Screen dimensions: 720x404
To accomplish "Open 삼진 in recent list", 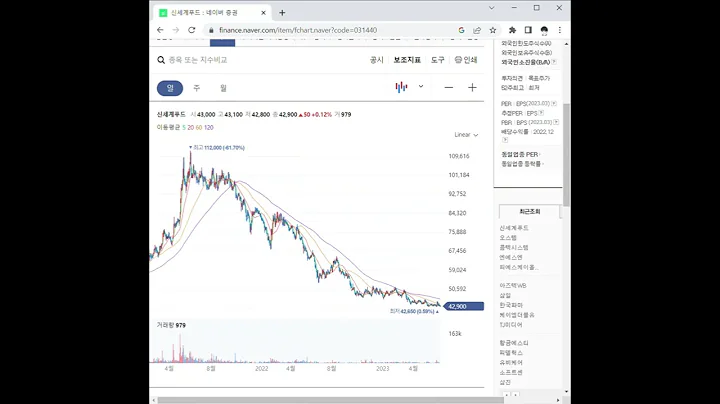I will point(505,382).
